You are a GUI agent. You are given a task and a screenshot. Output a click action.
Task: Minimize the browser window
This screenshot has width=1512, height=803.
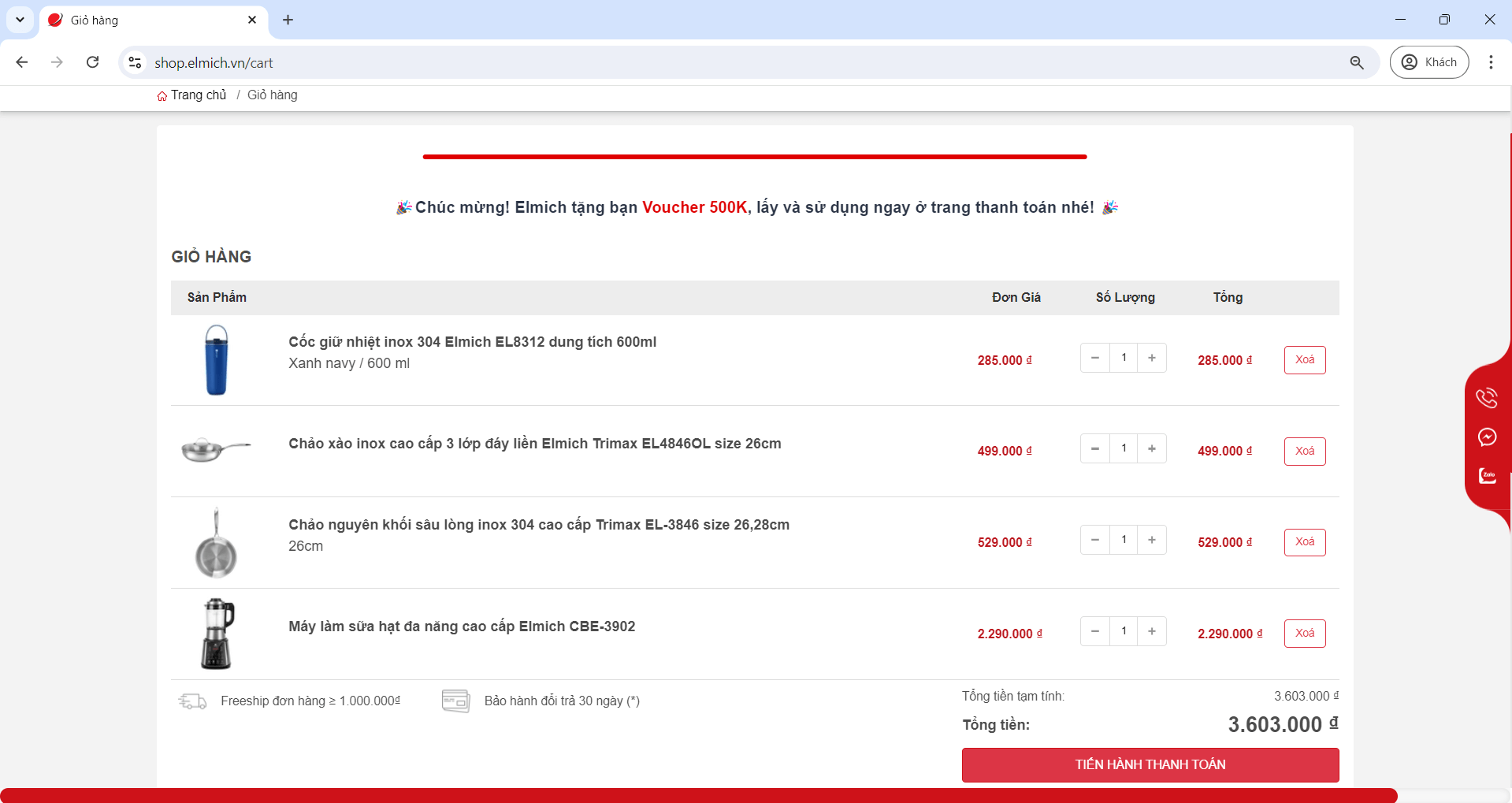[x=1400, y=20]
